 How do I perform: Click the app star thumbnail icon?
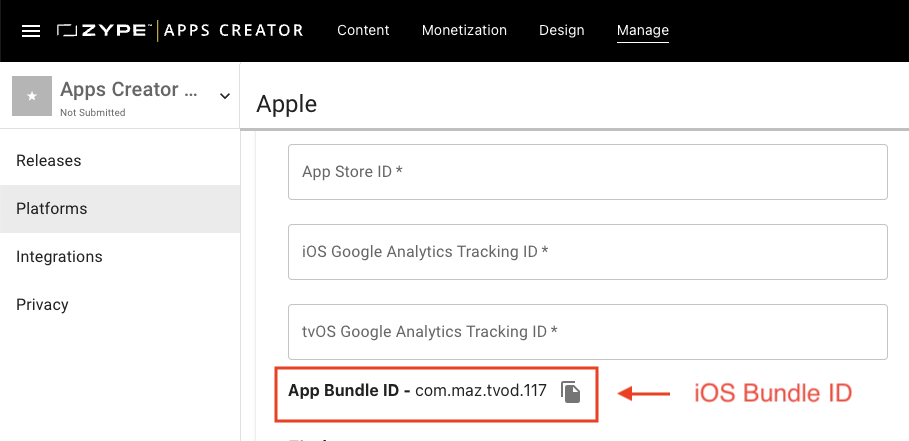(32, 96)
